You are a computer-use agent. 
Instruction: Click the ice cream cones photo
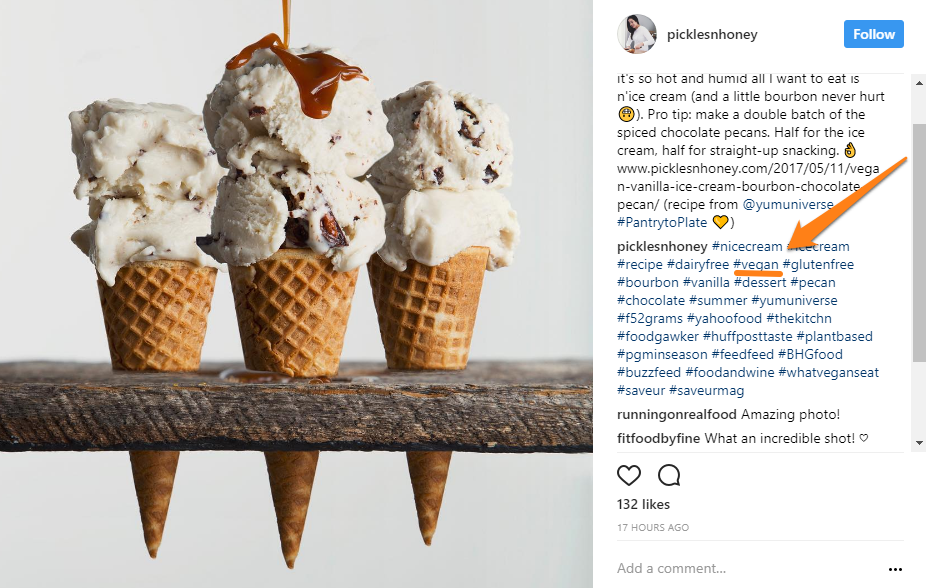click(x=296, y=294)
